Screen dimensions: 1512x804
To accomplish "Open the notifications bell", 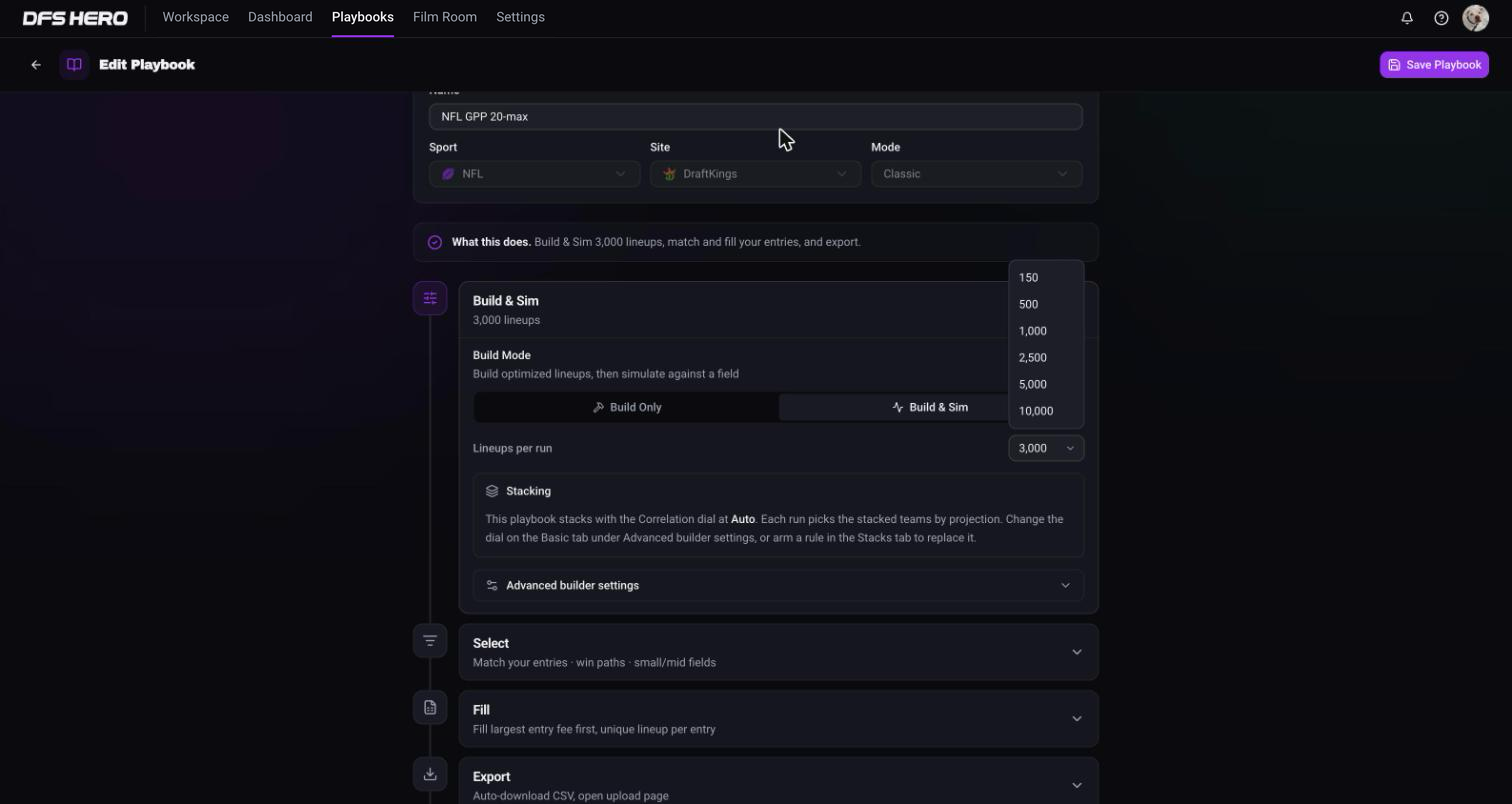I will [x=1407, y=18].
